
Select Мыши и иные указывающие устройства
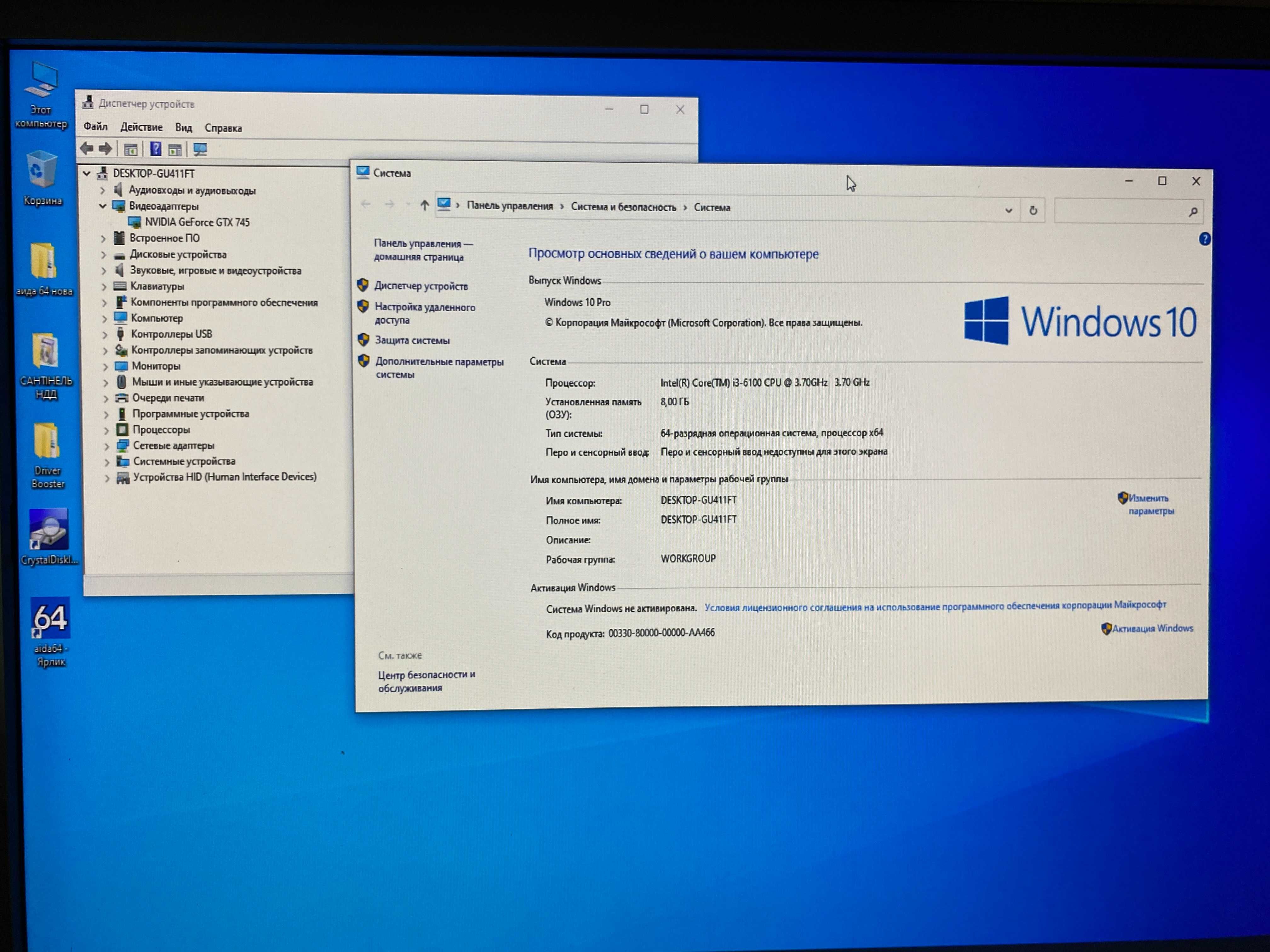222,382
